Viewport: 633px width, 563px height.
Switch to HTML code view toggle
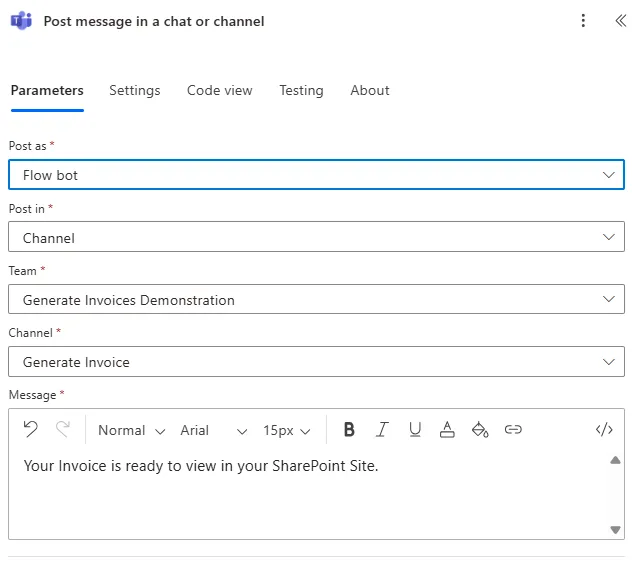[604, 430]
